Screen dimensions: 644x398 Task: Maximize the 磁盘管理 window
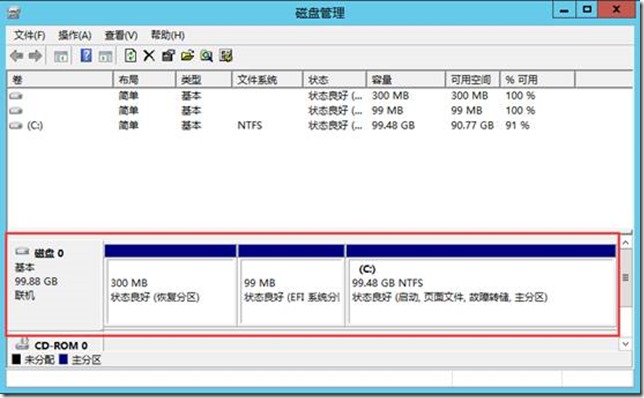(587, 10)
